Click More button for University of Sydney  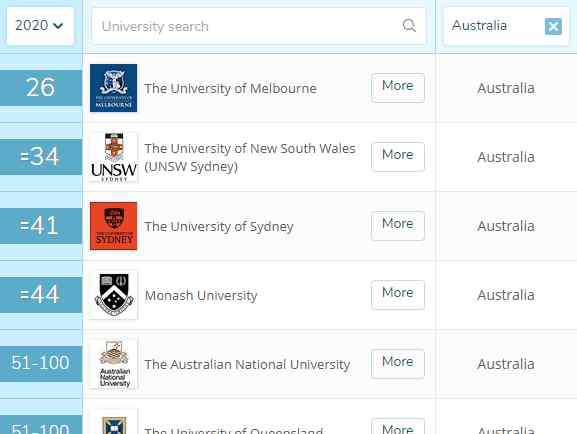(x=398, y=226)
